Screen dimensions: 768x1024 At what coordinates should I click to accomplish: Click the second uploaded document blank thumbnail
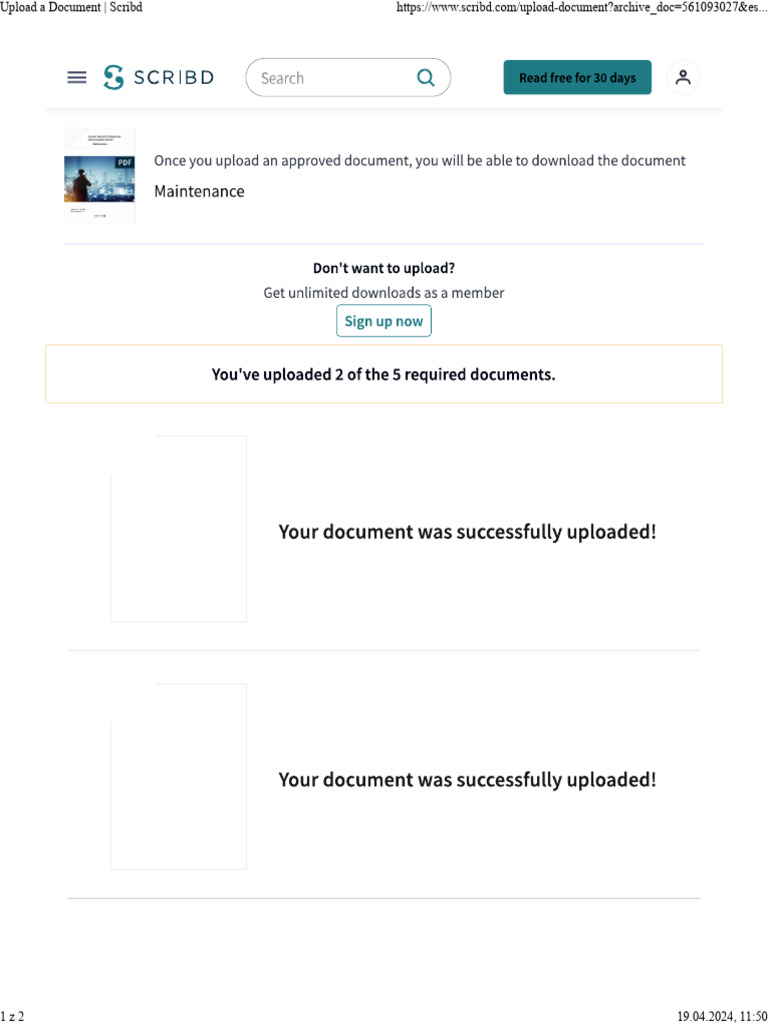point(178,777)
